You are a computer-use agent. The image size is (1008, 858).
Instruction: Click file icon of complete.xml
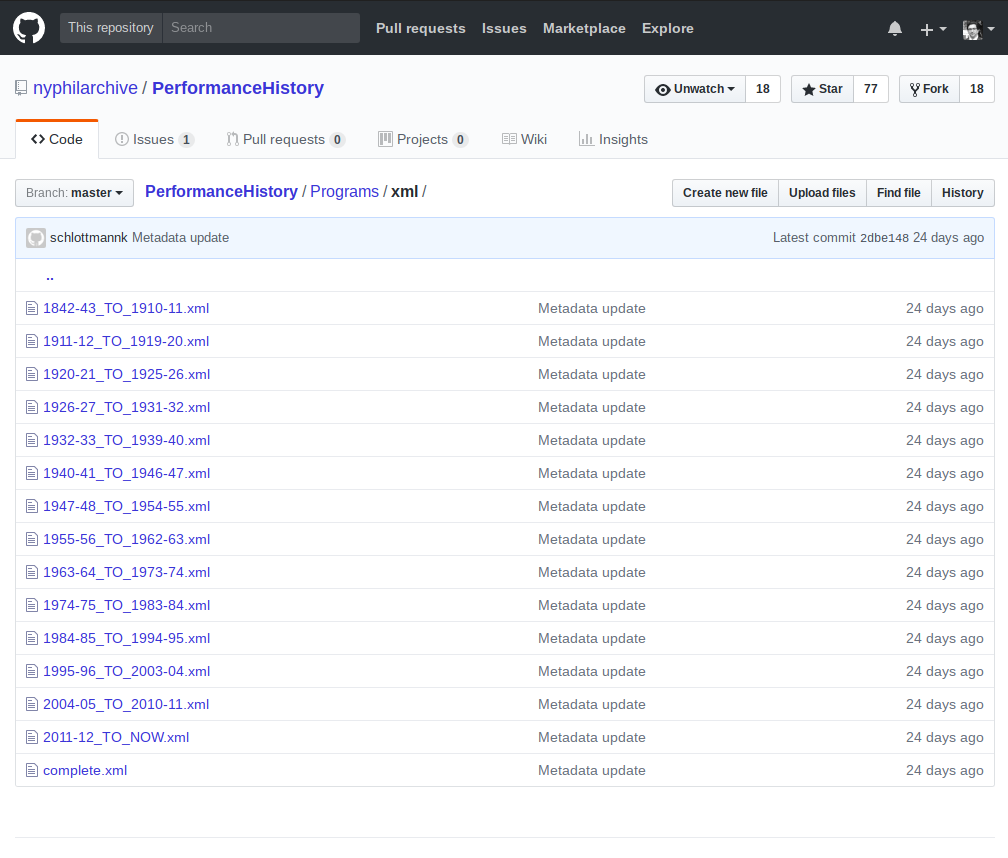pos(32,770)
